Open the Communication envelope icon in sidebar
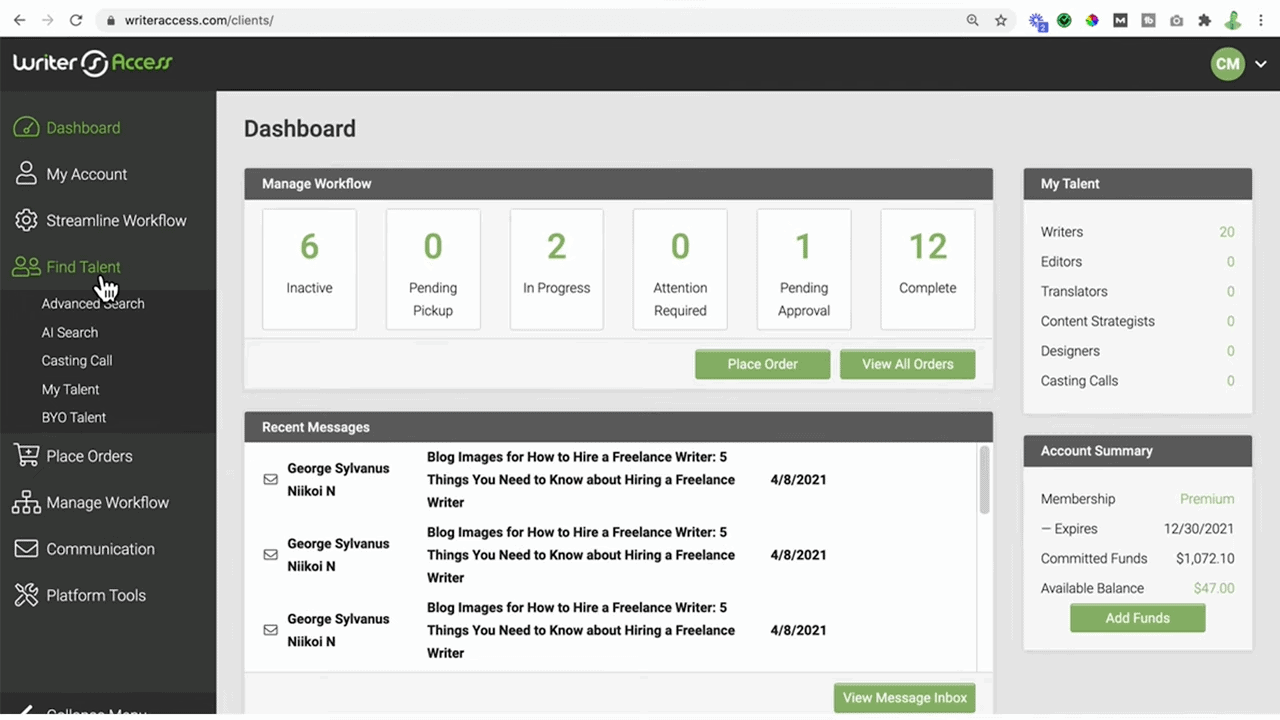 coord(26,549)
